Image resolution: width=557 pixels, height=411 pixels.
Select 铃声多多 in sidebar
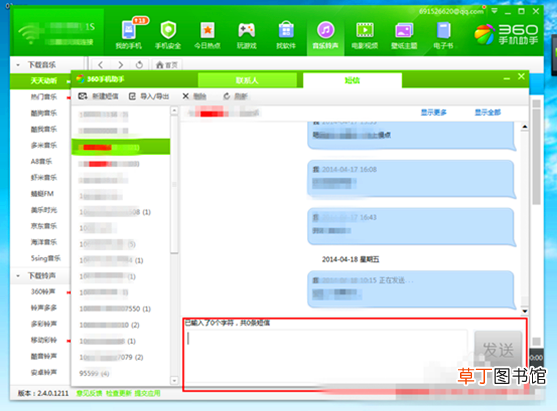click(43, 308)
